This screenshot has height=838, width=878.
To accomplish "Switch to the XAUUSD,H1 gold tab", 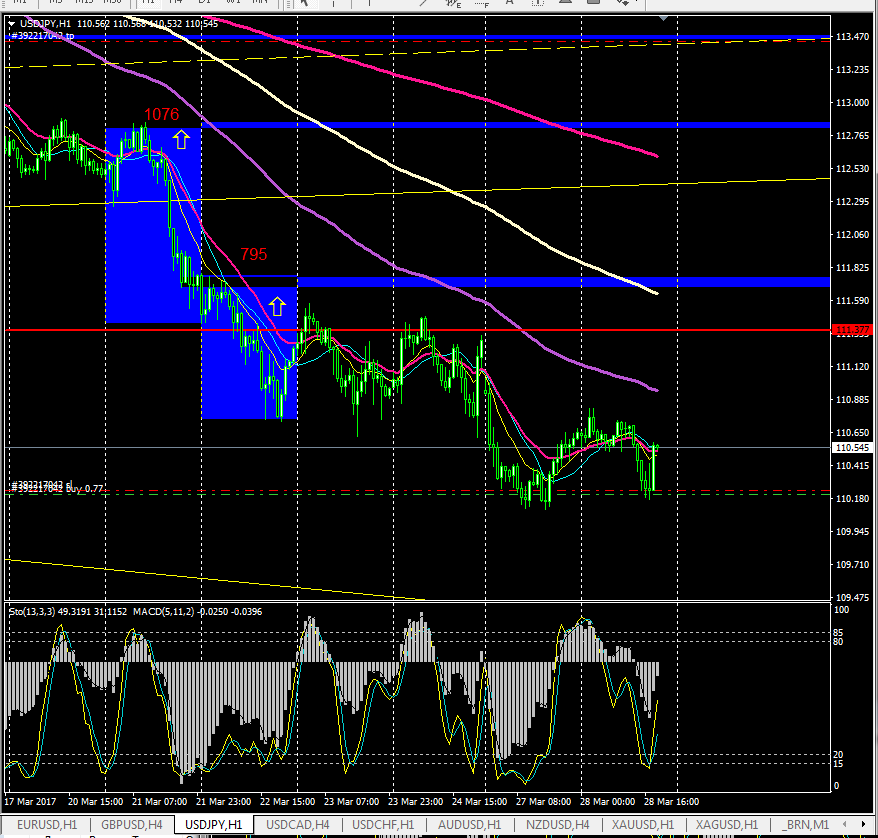I will [x=643, y=825].
